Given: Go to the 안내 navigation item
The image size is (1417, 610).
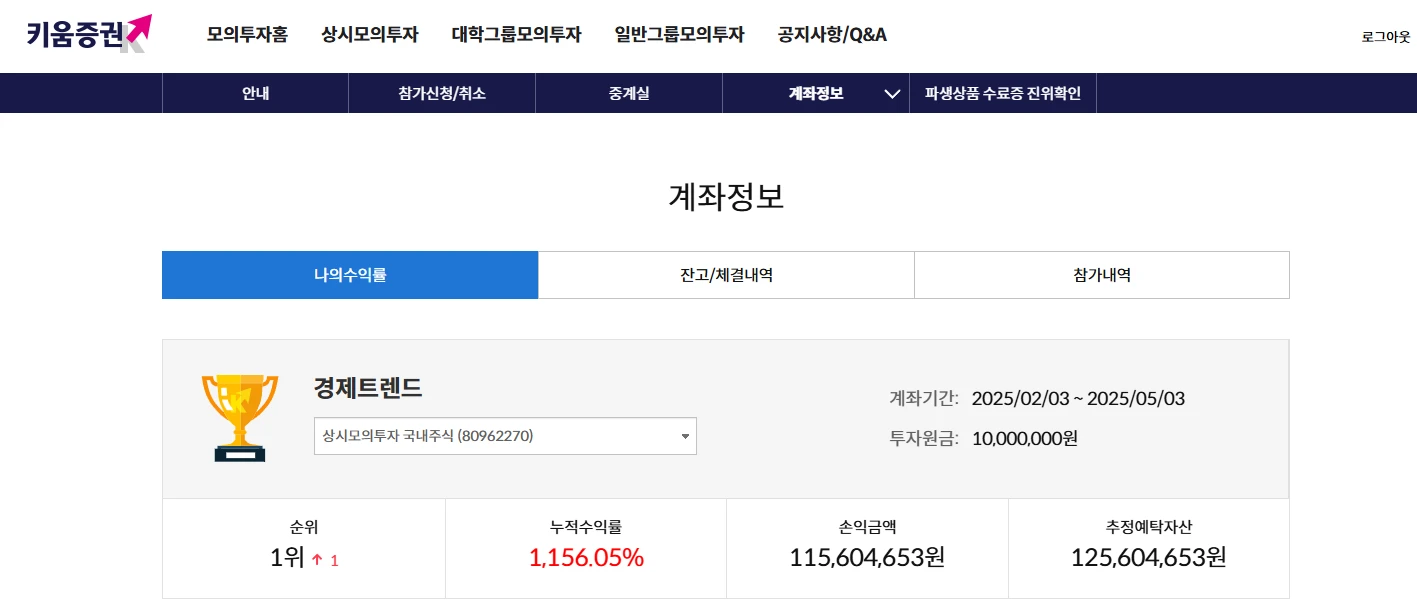Looking at the screenshot, I should pos(255,92).
